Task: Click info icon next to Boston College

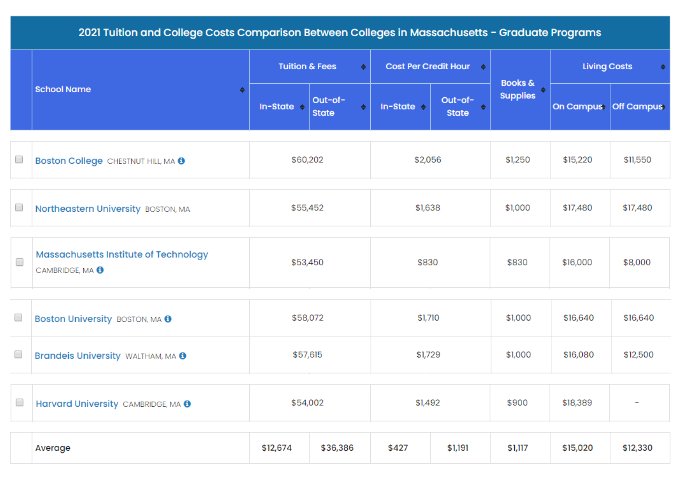Action: point(182,161)
